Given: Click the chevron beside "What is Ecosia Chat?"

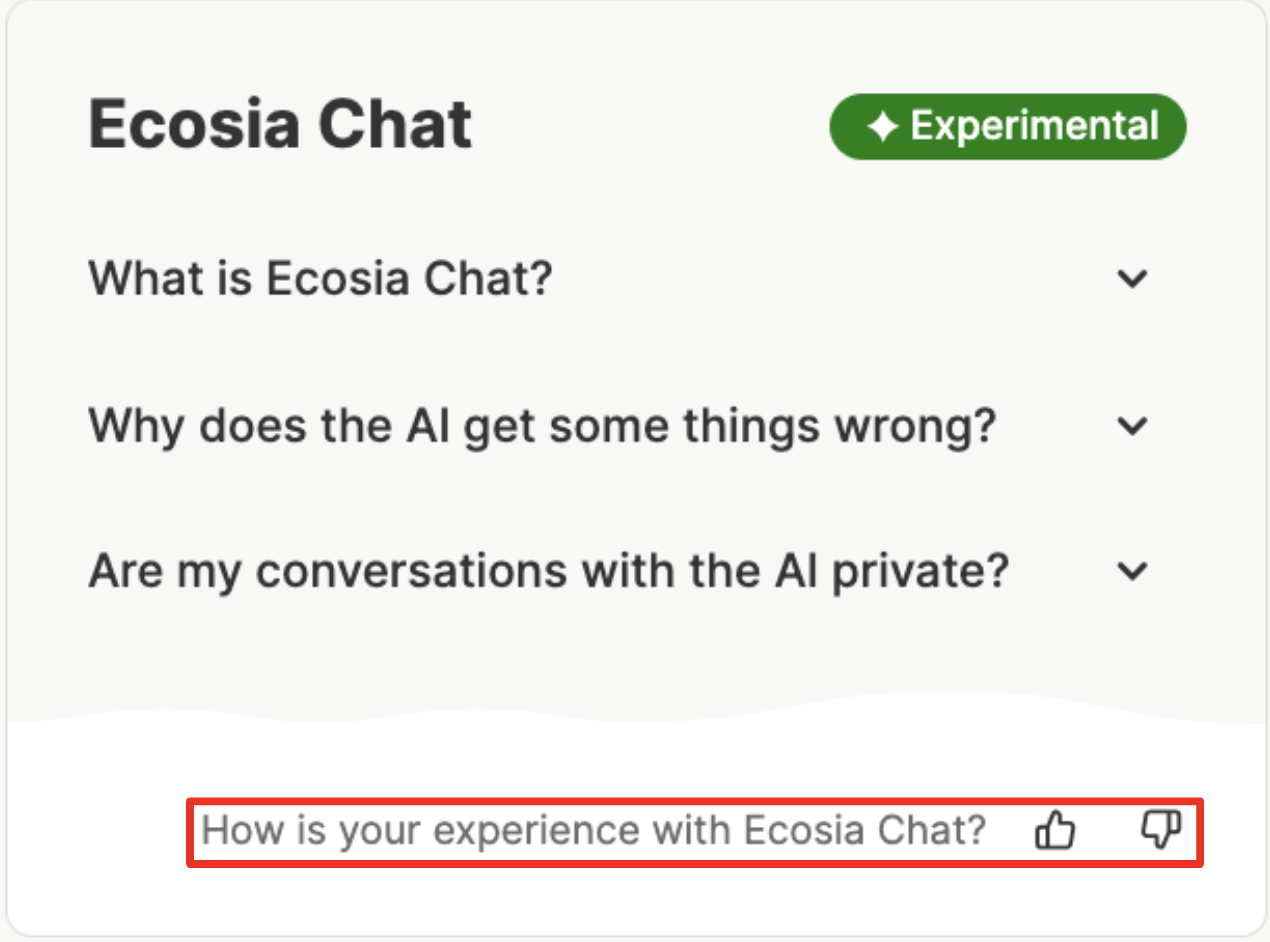Looking at the screenshot, I should coord(1132,279).
